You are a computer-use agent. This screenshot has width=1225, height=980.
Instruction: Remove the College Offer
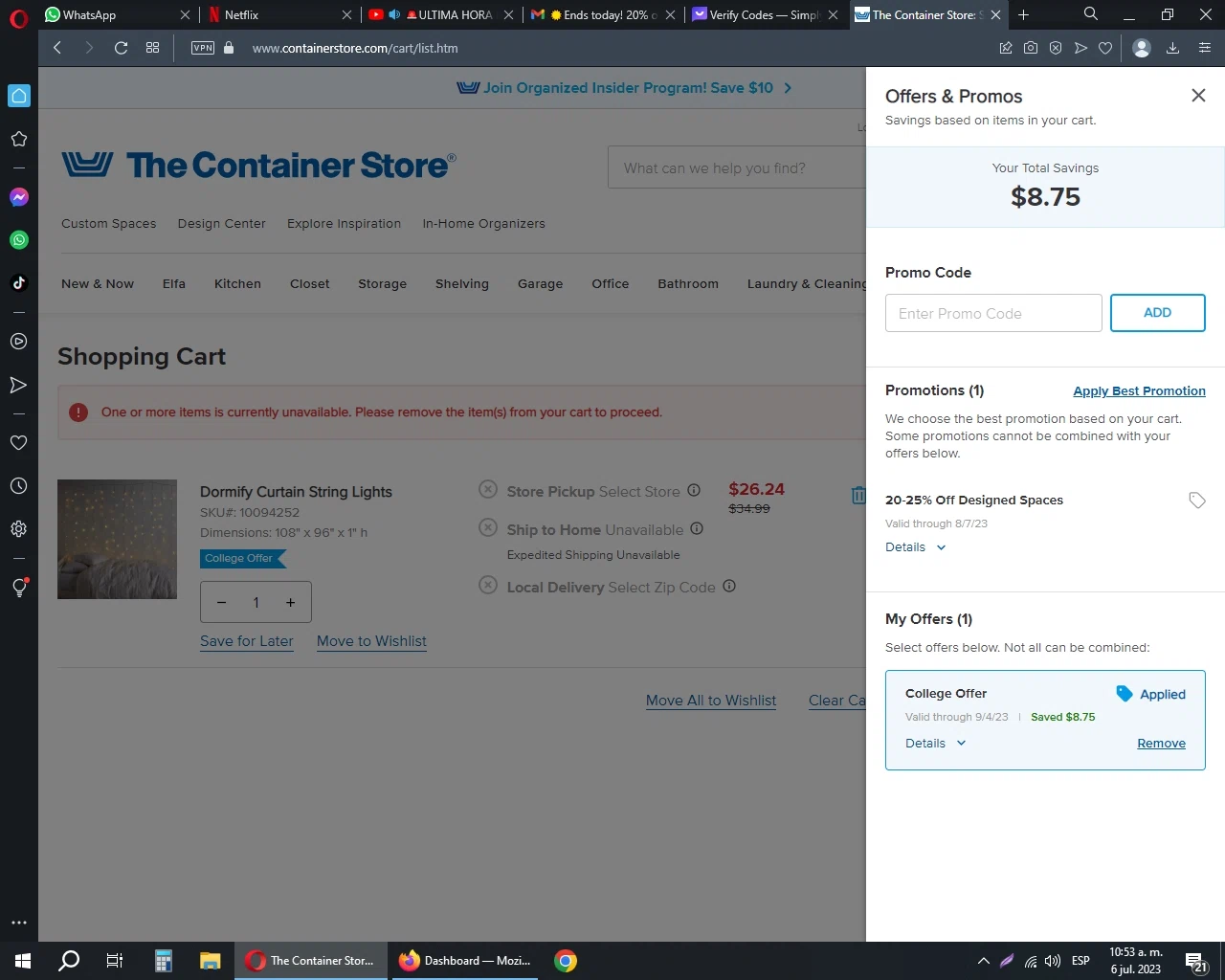[1161, 744]
